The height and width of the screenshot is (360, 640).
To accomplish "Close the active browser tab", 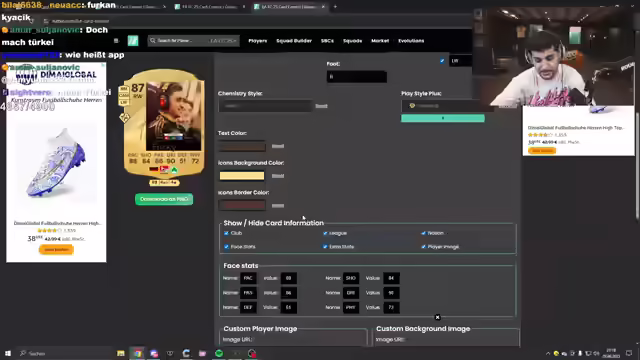I will pyautogui.click(x=323, y=7).
